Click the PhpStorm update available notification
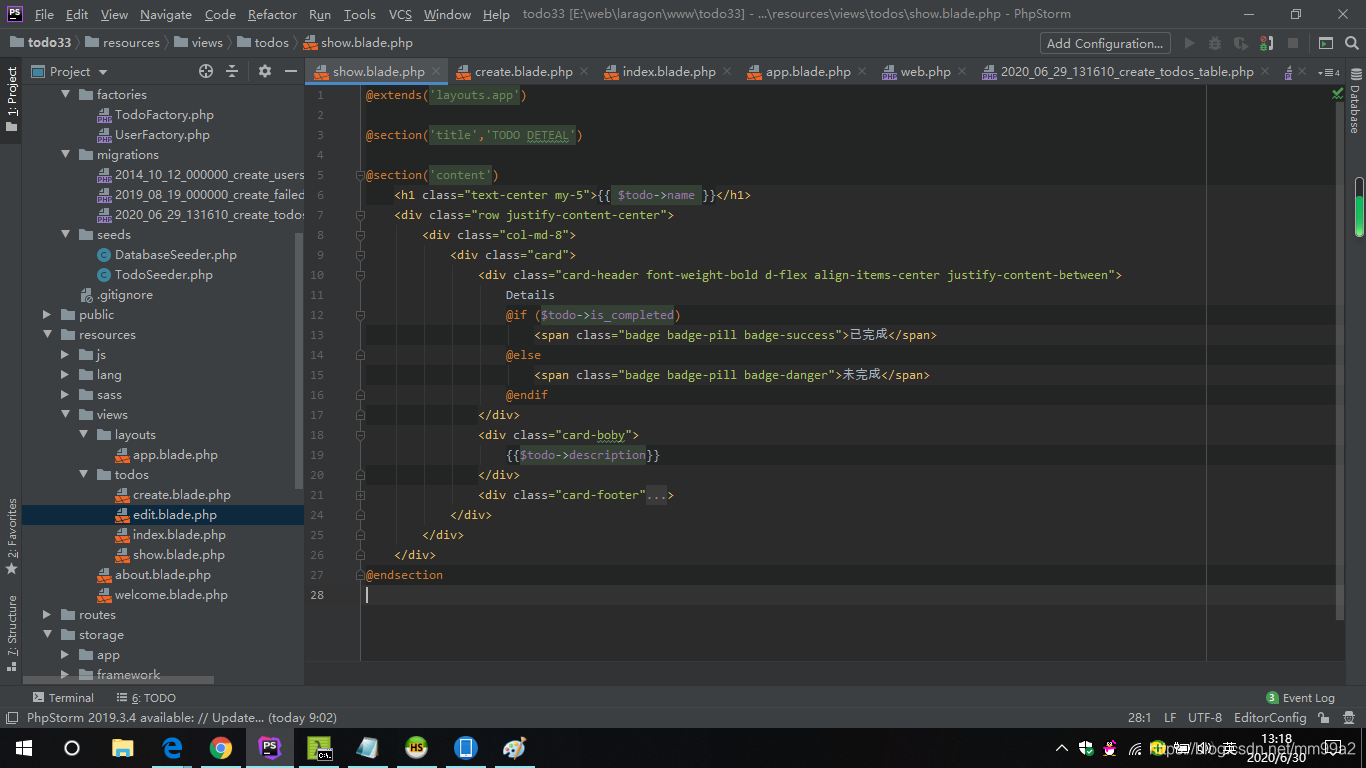 tap(181, 718)
